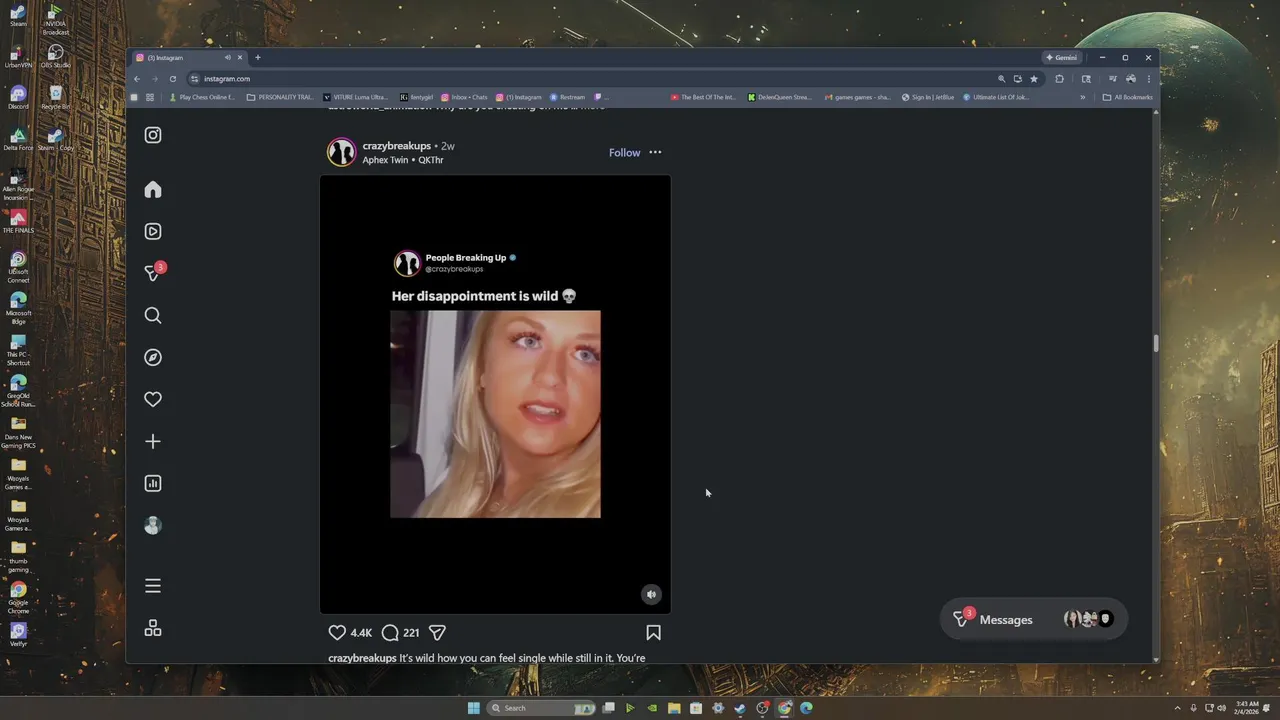Image resolution: width=1280 pixels, height=720 pixels.
Task: Open 'The Best Of The Int...' bookmark
Action: (703, 97)
